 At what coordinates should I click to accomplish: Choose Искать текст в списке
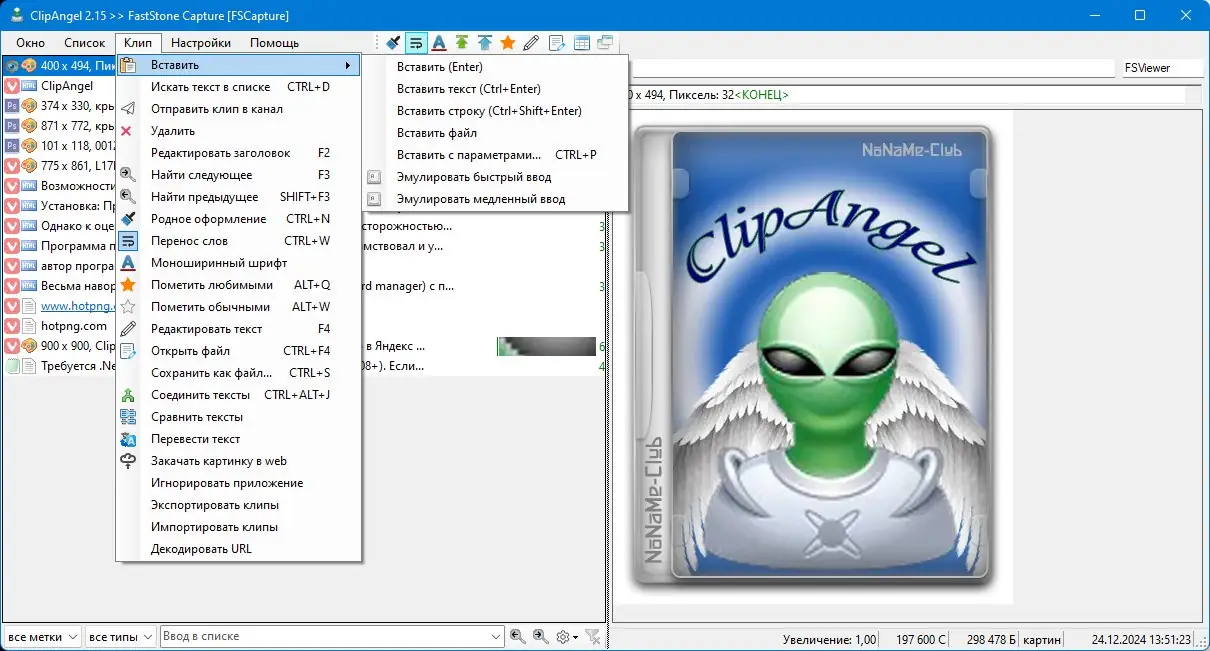pos(239,87)
